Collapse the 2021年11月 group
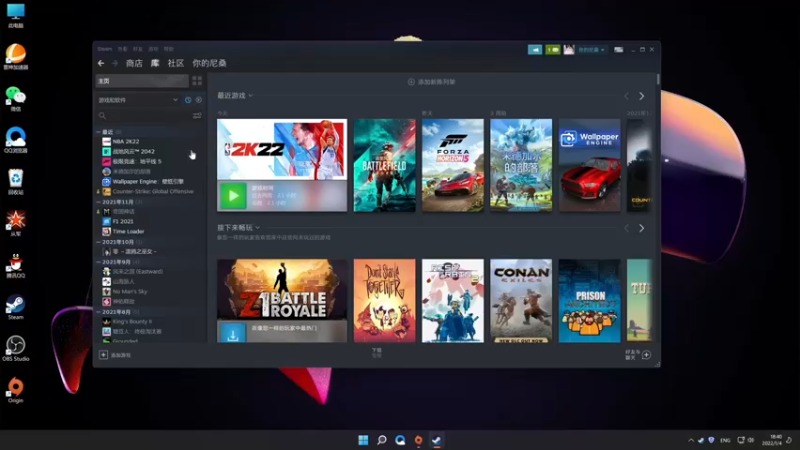Screen dimensions: 800x450 point(98,202)
